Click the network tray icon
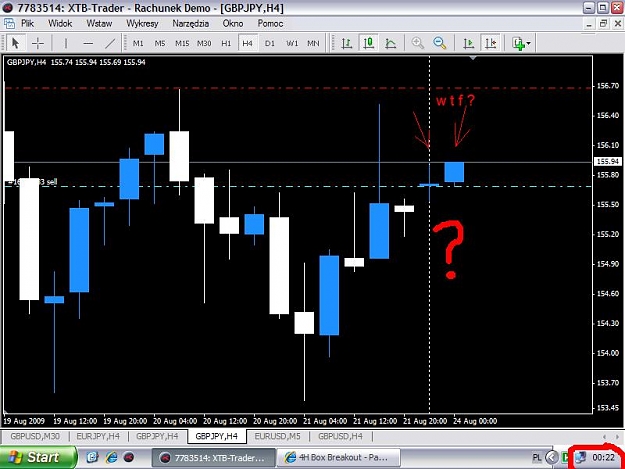The image size is (625, 469). [581, 457]
